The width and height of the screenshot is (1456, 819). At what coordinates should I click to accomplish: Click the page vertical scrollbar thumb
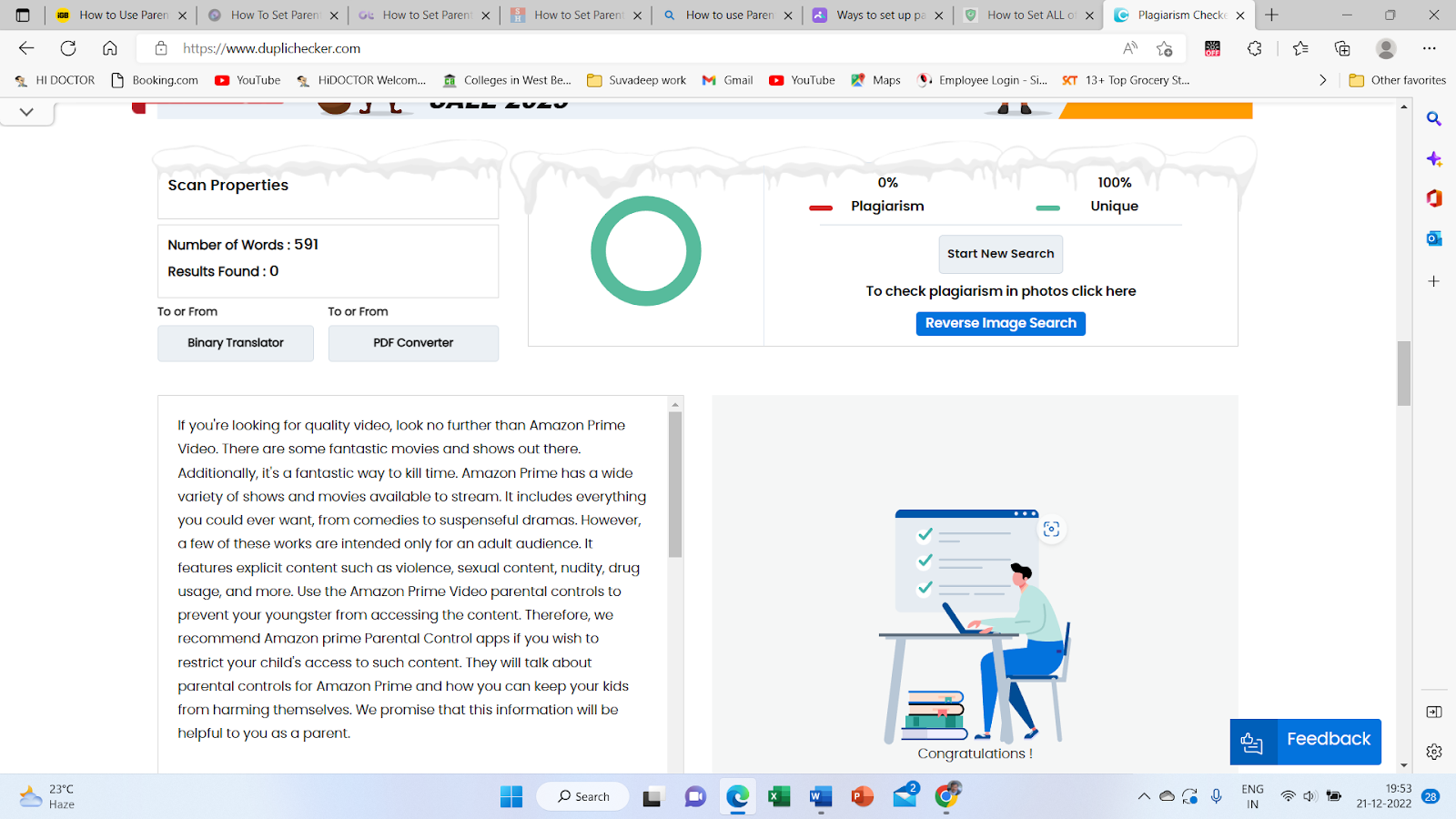[x=1404, y=373]
